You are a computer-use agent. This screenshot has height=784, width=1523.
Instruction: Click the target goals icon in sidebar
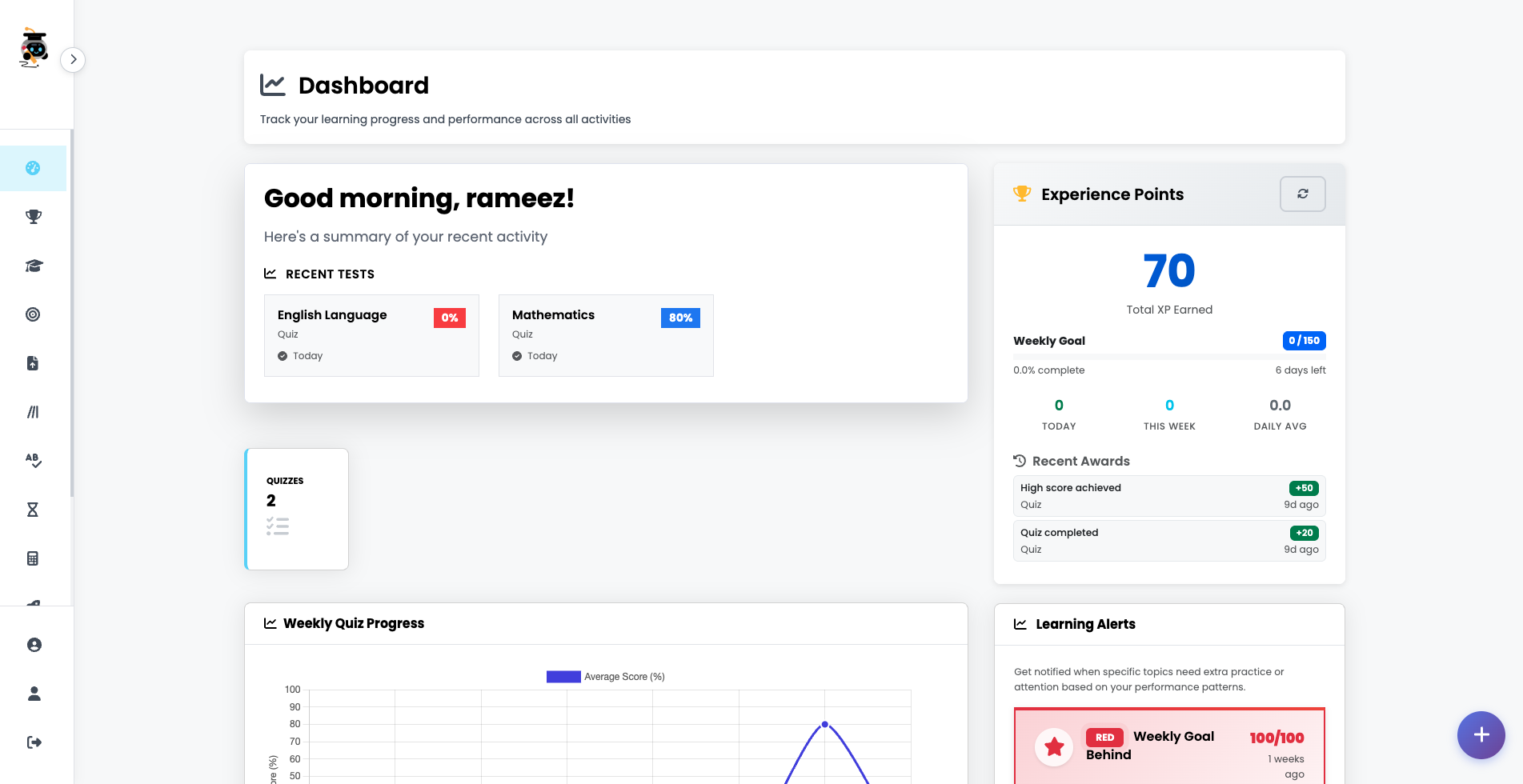point(33,314)
